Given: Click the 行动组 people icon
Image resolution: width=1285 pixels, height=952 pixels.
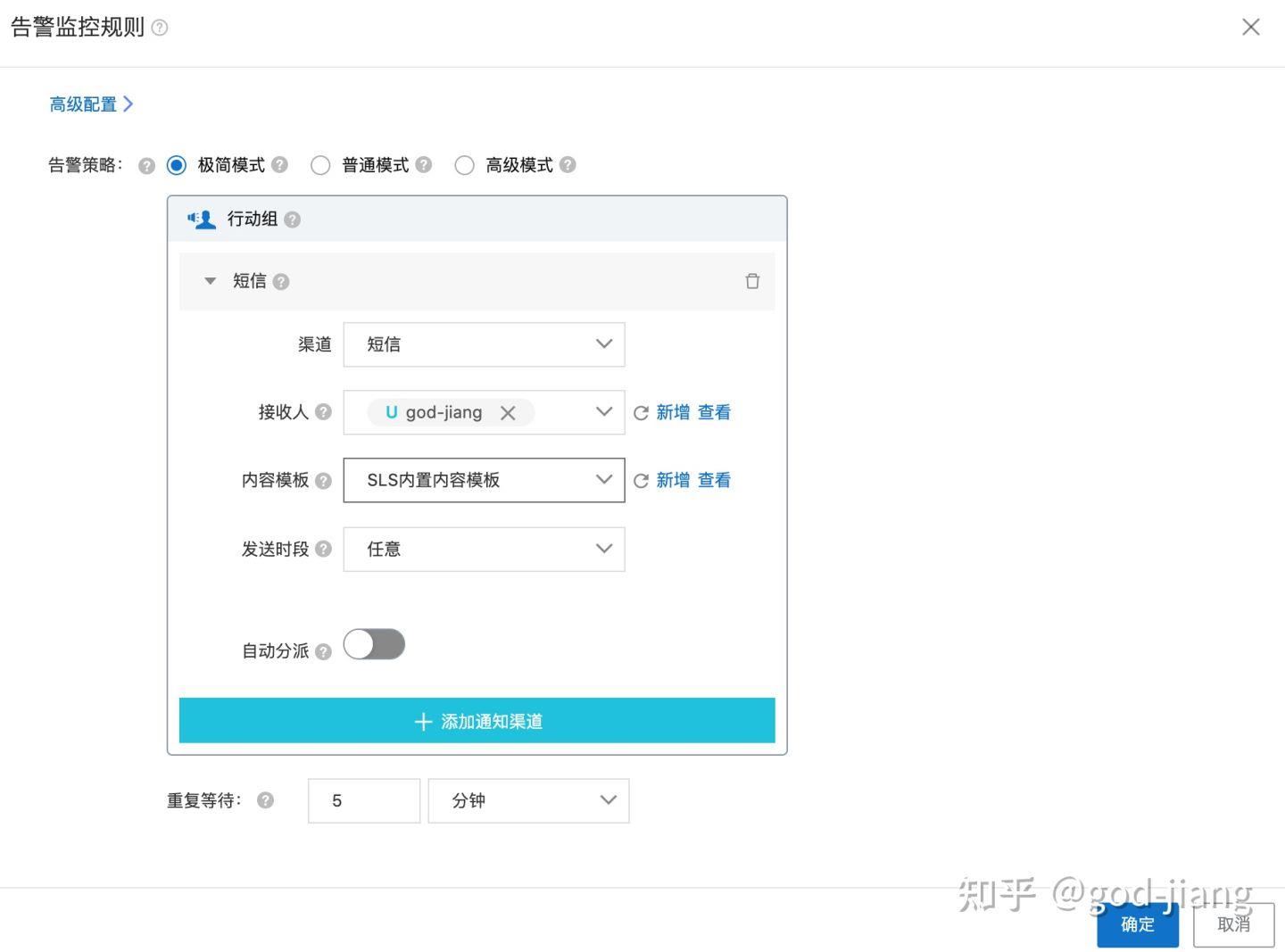Looking at the screenshot, I should (x=202, y=219).
